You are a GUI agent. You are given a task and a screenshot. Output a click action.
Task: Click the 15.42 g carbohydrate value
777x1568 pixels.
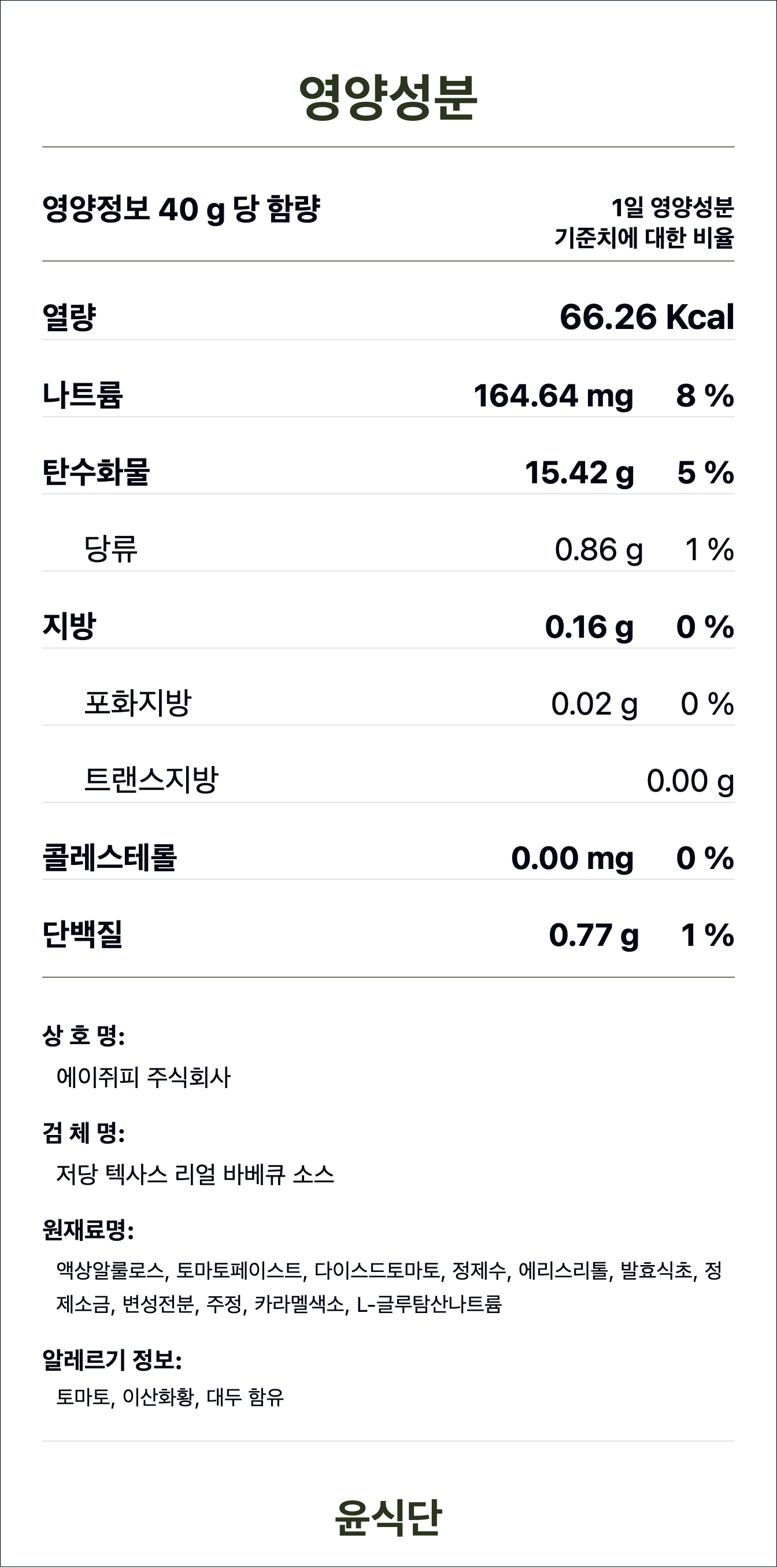point(579,473)
